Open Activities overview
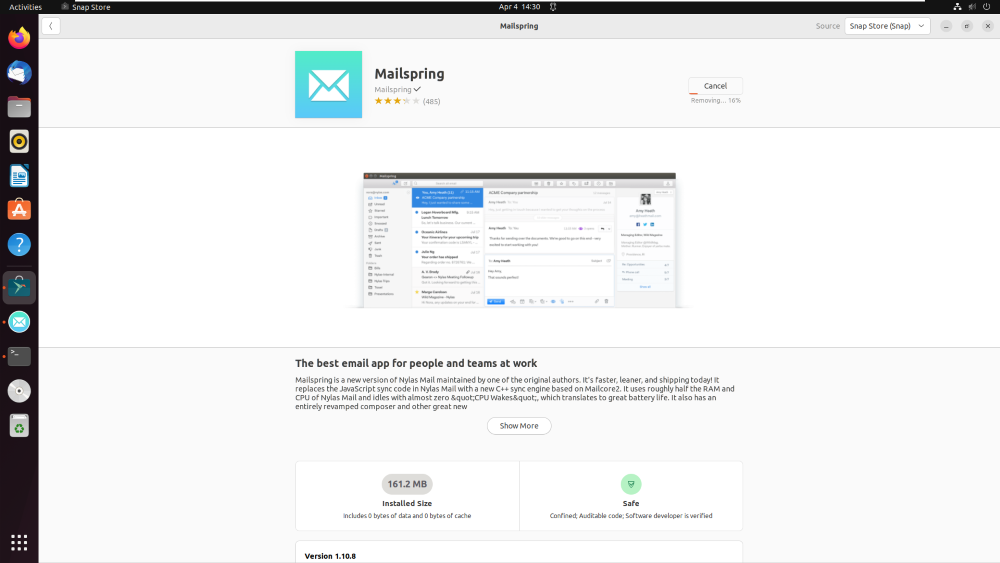1000x563 pixels. (x=26, y=7)
